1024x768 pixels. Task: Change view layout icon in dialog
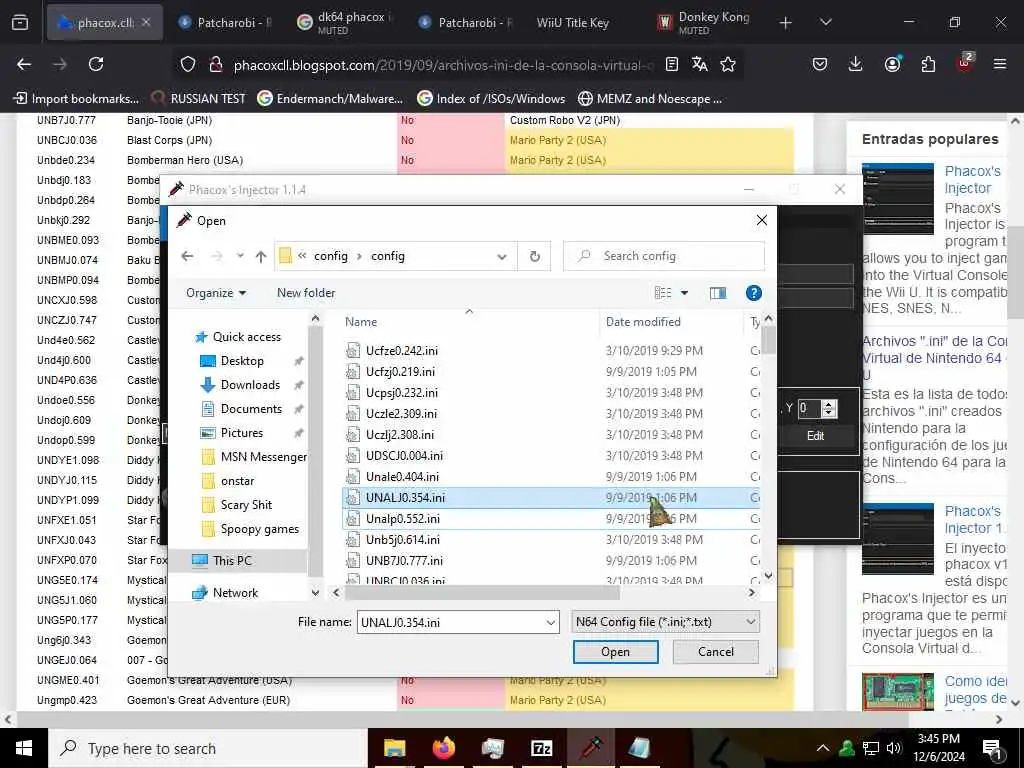663,293
